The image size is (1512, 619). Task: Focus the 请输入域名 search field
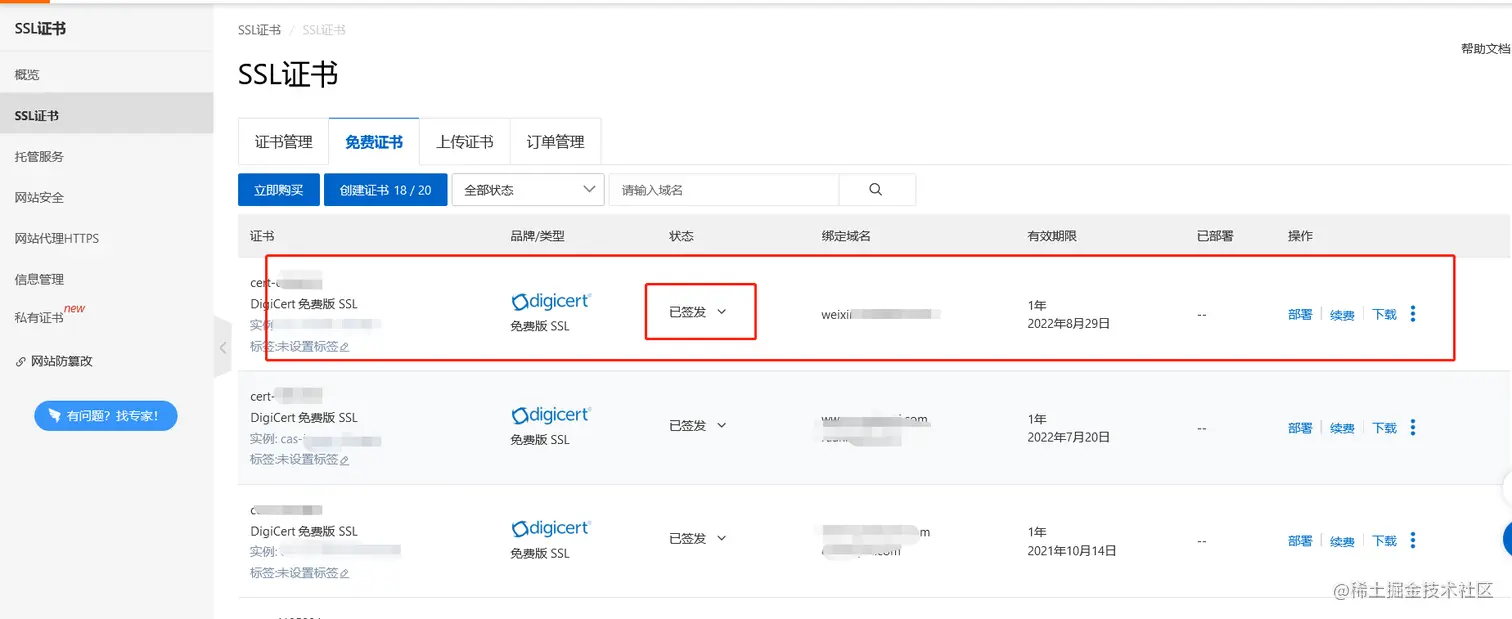tap(724, 190)
